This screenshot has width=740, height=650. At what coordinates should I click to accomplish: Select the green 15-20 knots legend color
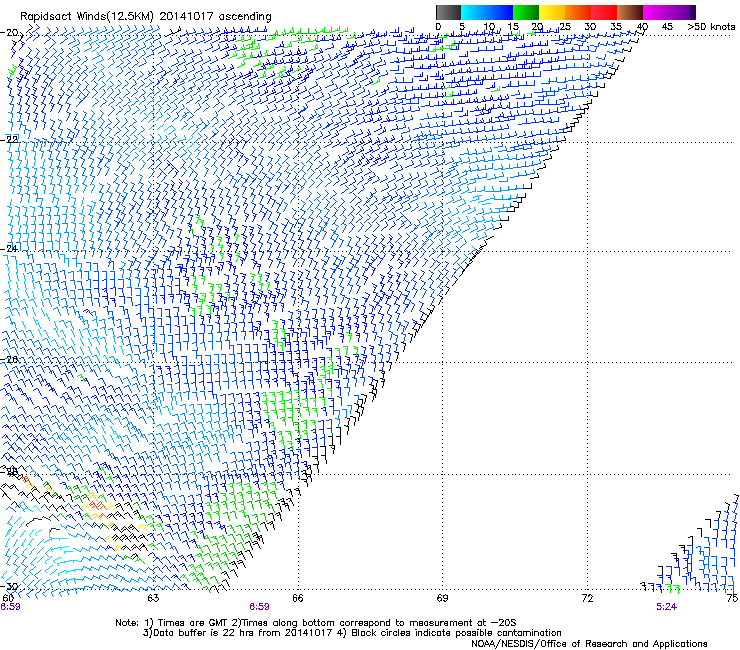point(525,12)
